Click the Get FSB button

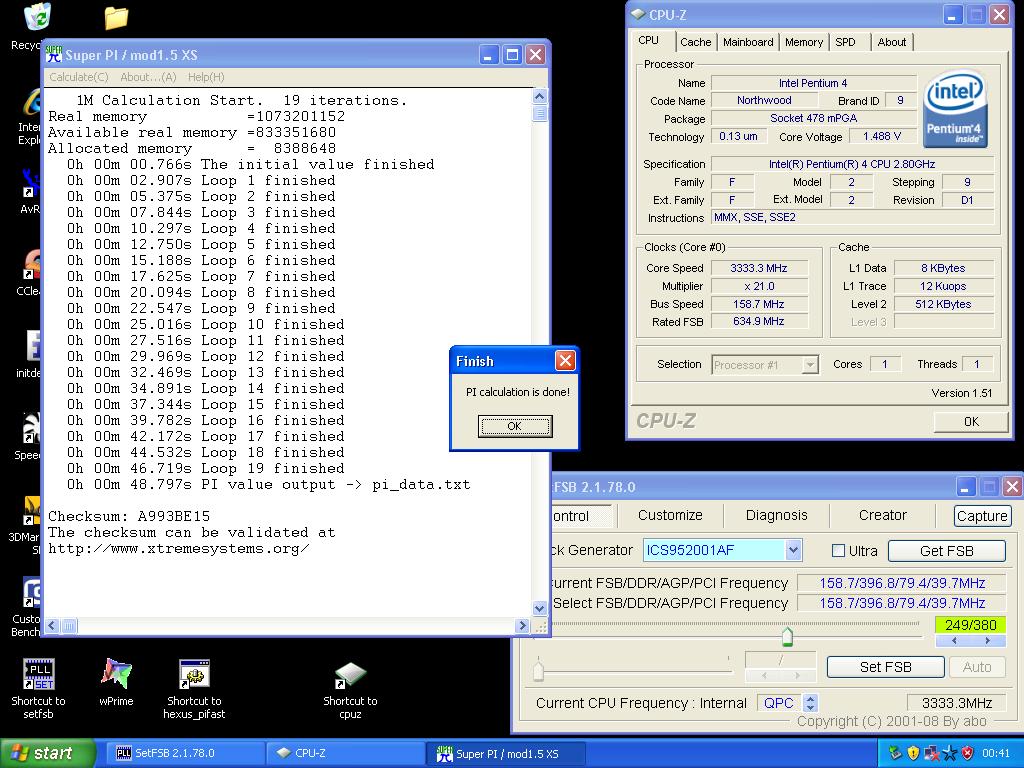click(x=946, y=551)
